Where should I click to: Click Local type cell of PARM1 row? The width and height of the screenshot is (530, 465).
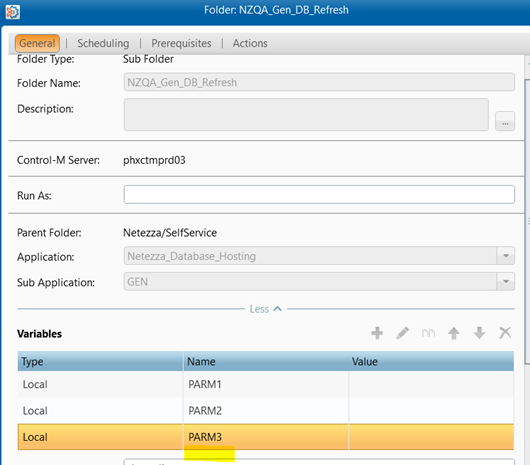tap(100, 384)
